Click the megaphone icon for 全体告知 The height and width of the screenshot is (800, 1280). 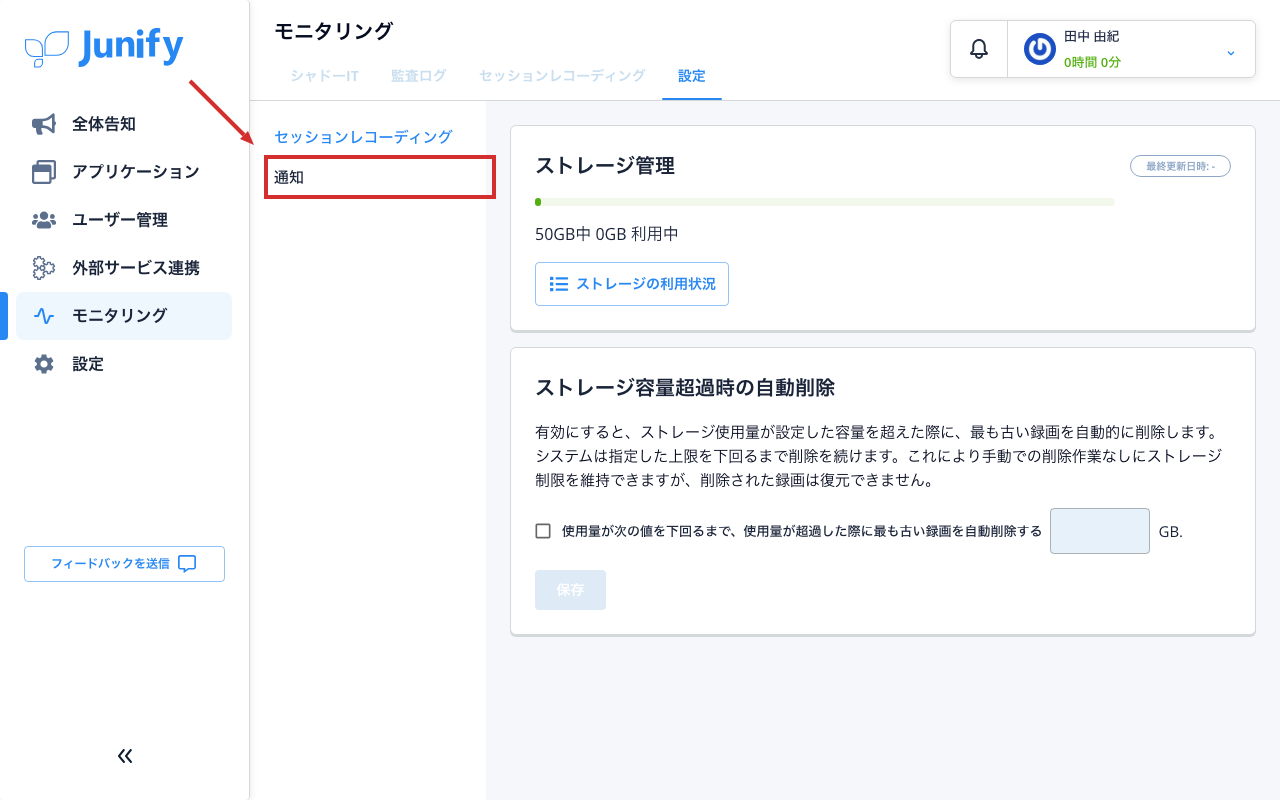[x=44, y=124]
